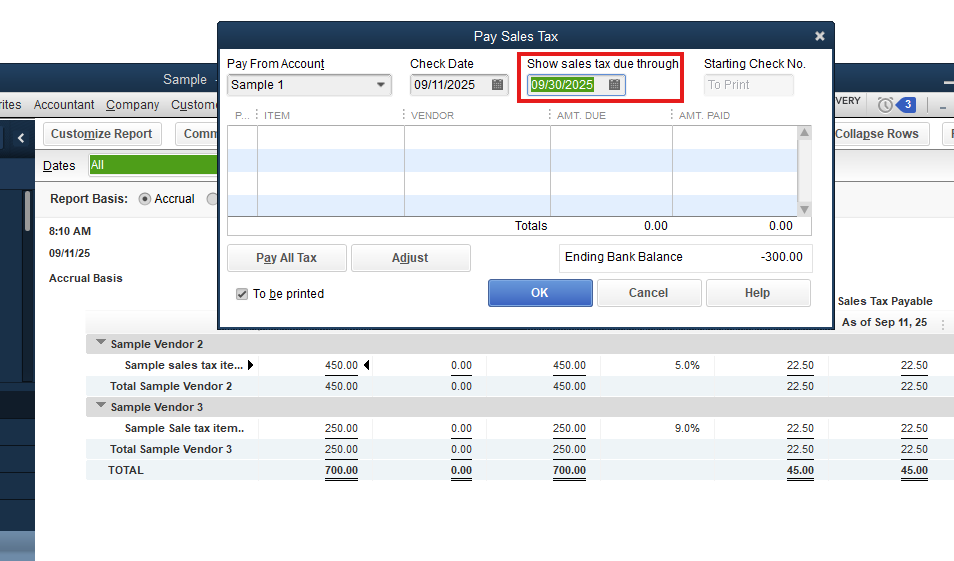
Task: Open Help for Pay Sales Tax
Action: click(x=757, y=293)
